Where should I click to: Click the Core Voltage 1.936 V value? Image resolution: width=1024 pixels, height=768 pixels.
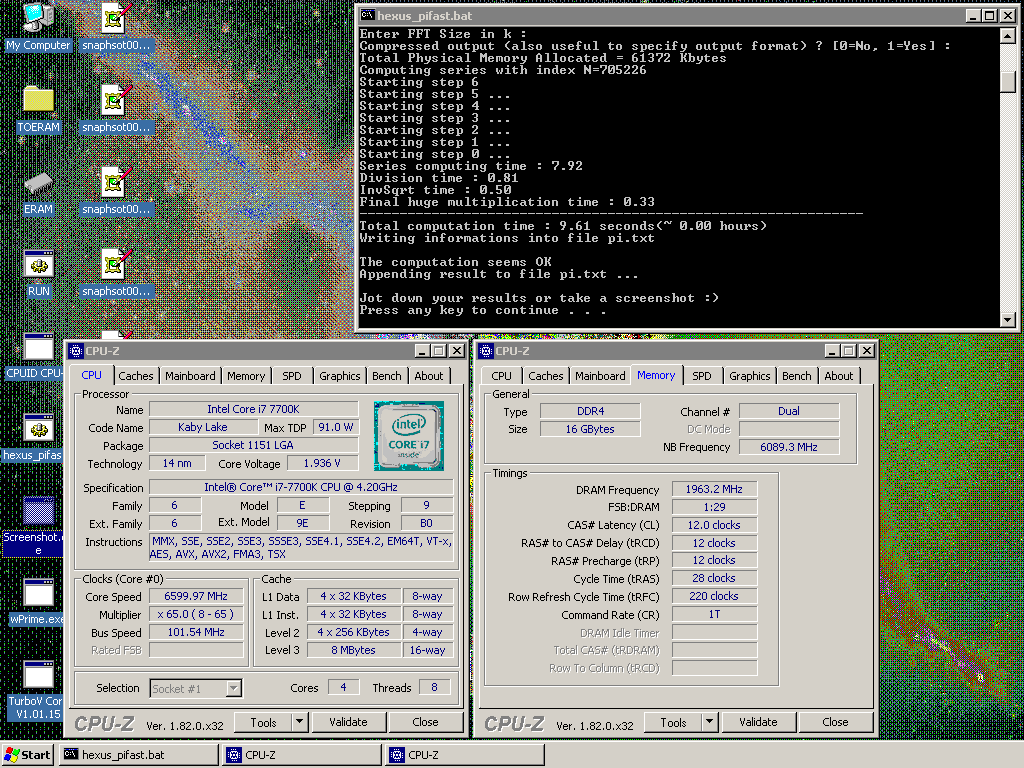pyautogui.click(x=322, y=463)
